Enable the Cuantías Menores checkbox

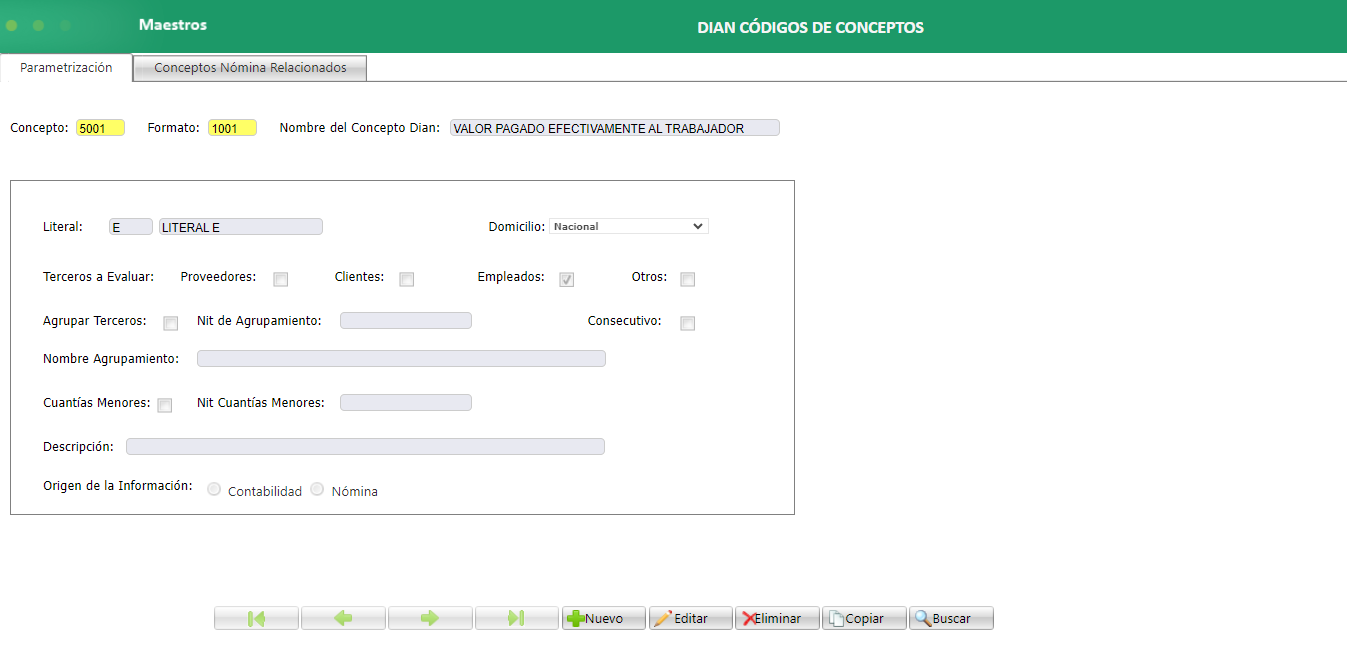(x=165, y=405)
